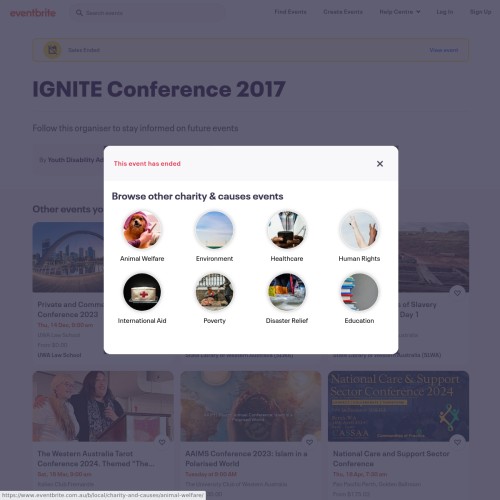Go to Eventbrite home via logo
500x500 pixels.
(x=33, y=13)
